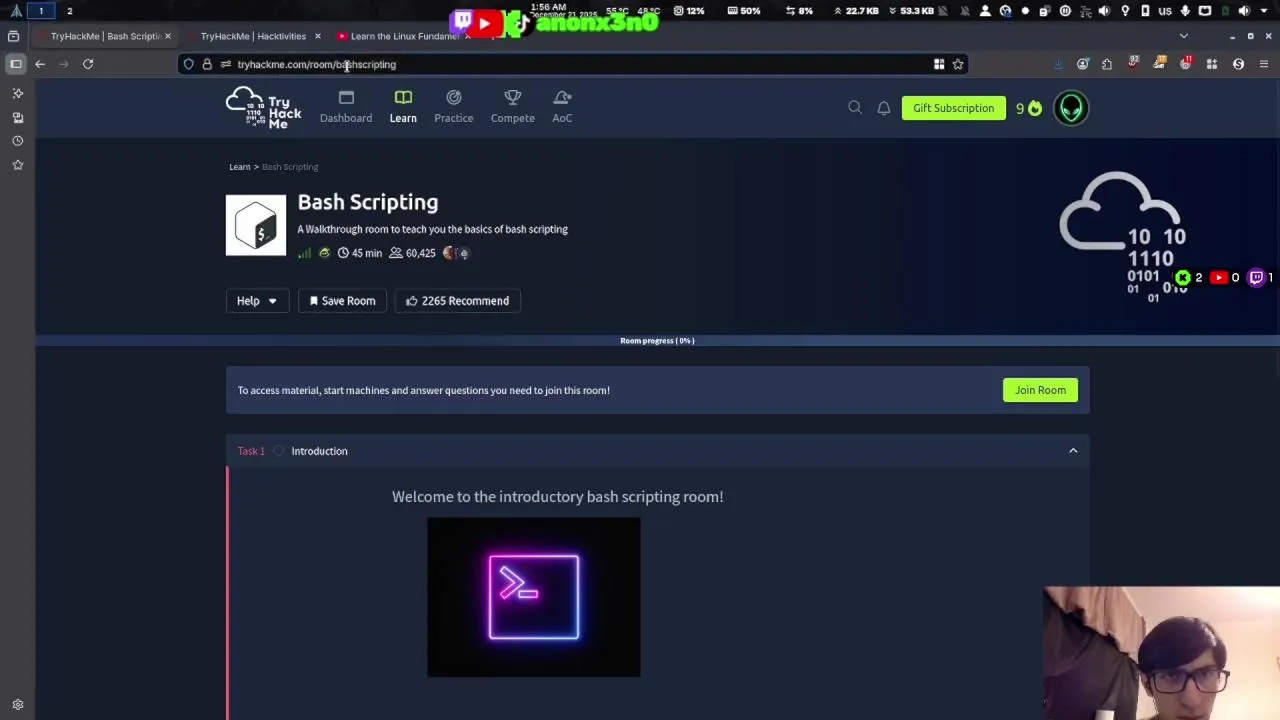Click the lightbulb icon in system tray
Screen dimensions: 1280x720
click(1125, 11)
